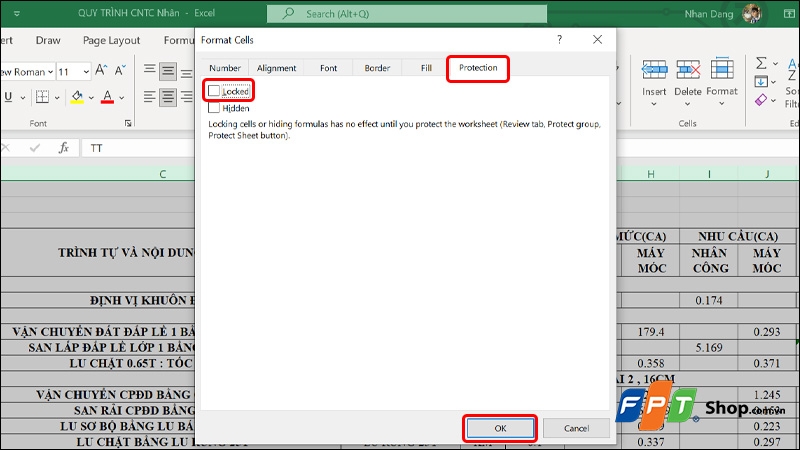Close the Format Cells dialog
Image resolution: width=800 pixels, height=450 pixels.
coord(597,39)
